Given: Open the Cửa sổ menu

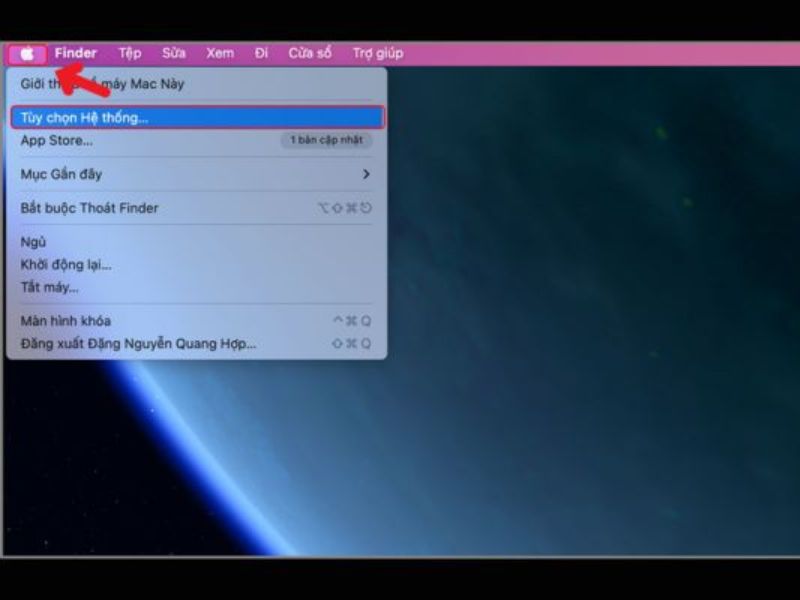Looking at the screenshot, I should coord(310,53).
